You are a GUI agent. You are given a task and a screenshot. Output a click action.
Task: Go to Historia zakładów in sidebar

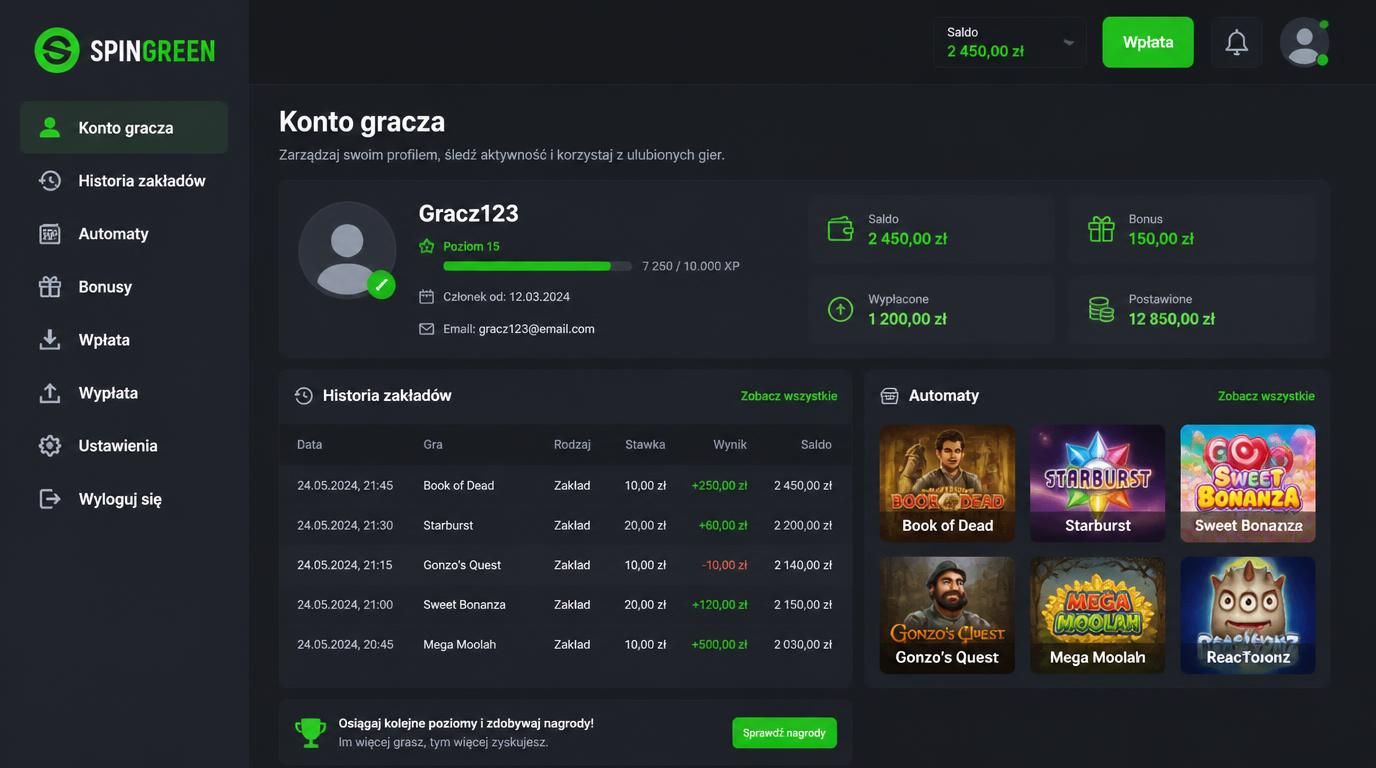coord(124,180)
